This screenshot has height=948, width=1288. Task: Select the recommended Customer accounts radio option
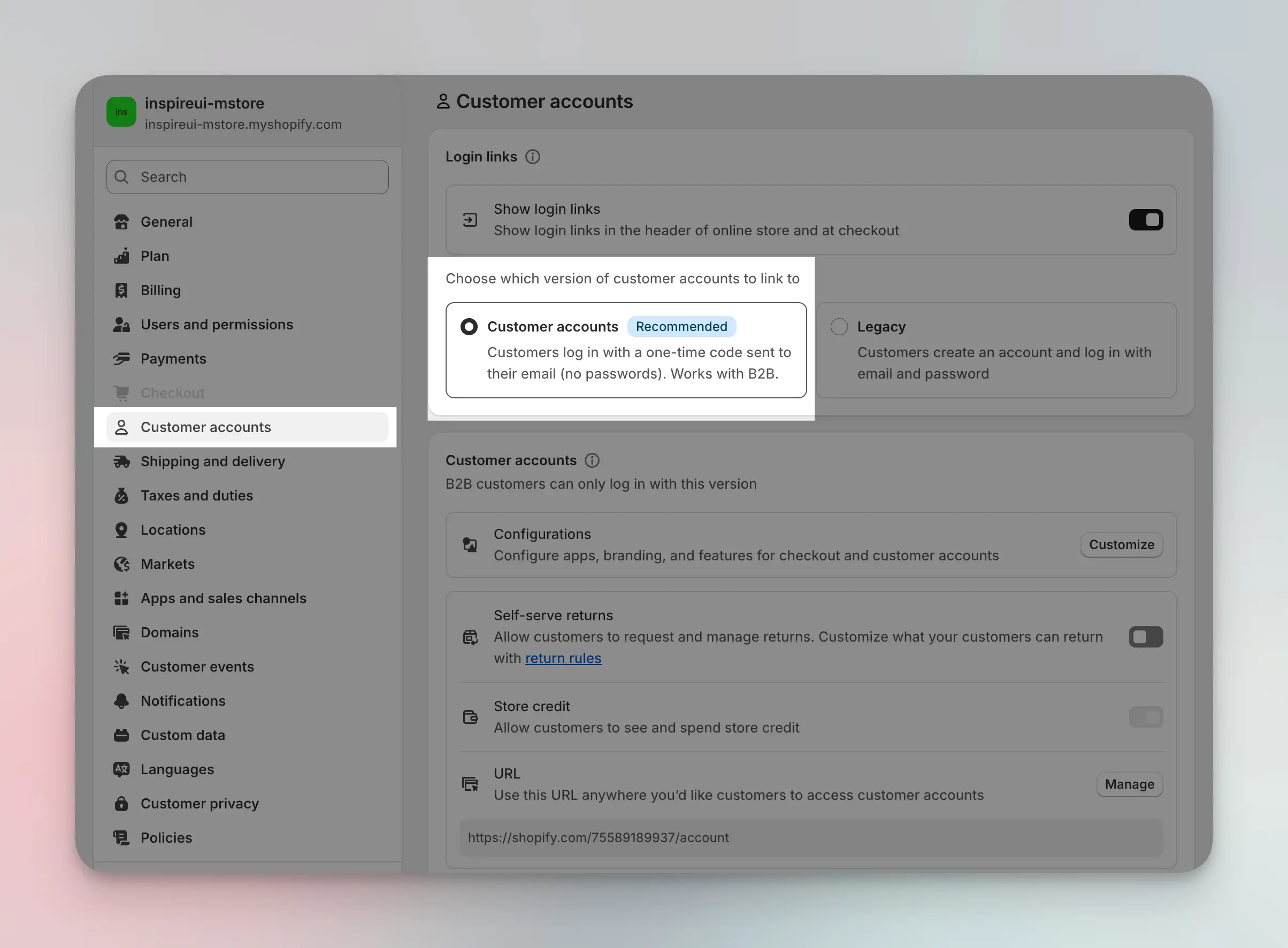tap(469, 327)
